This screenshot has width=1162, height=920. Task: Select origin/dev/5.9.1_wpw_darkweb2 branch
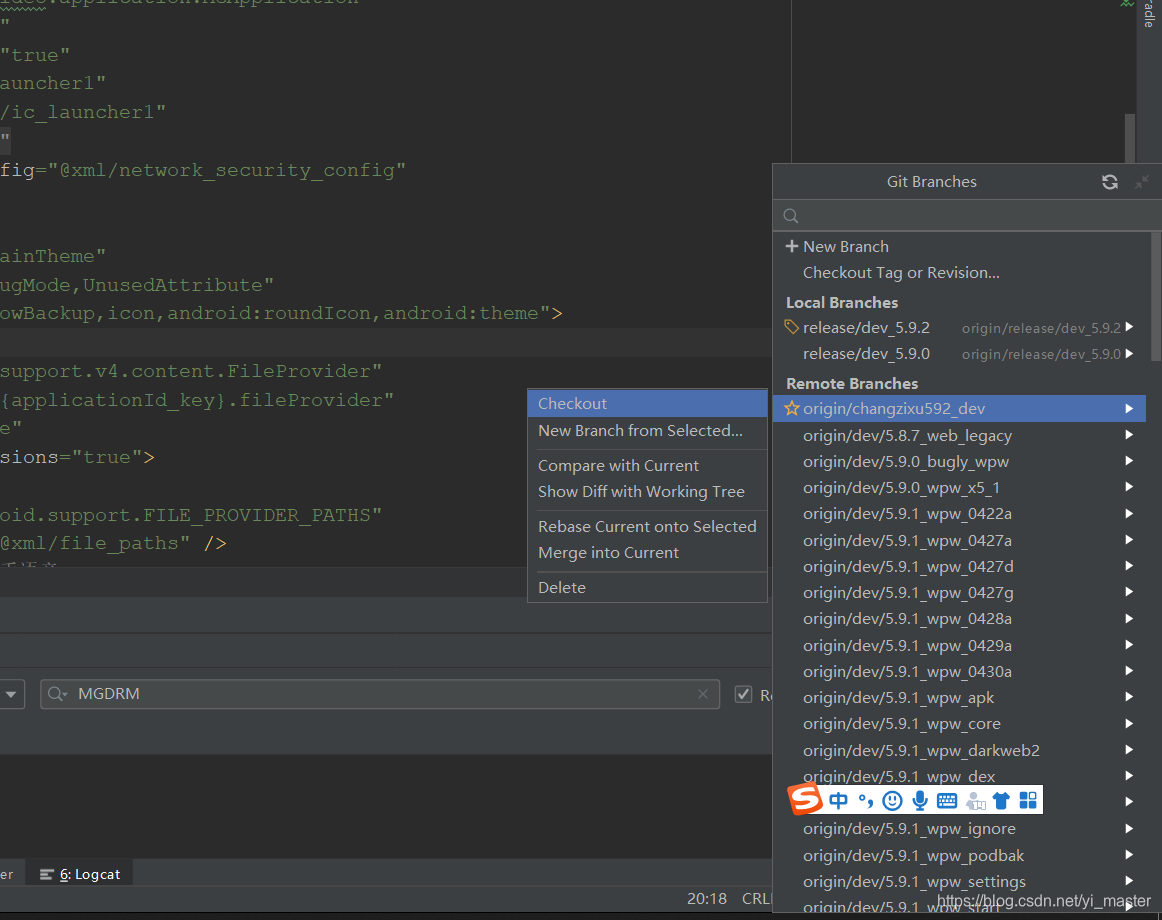point(959,750)
